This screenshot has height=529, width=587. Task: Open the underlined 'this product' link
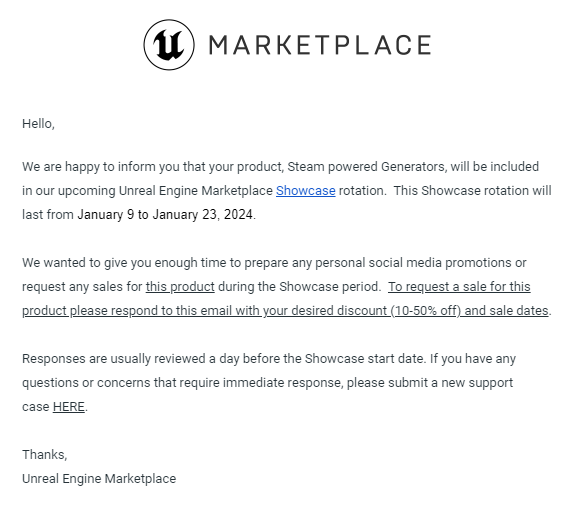(180, 287)
